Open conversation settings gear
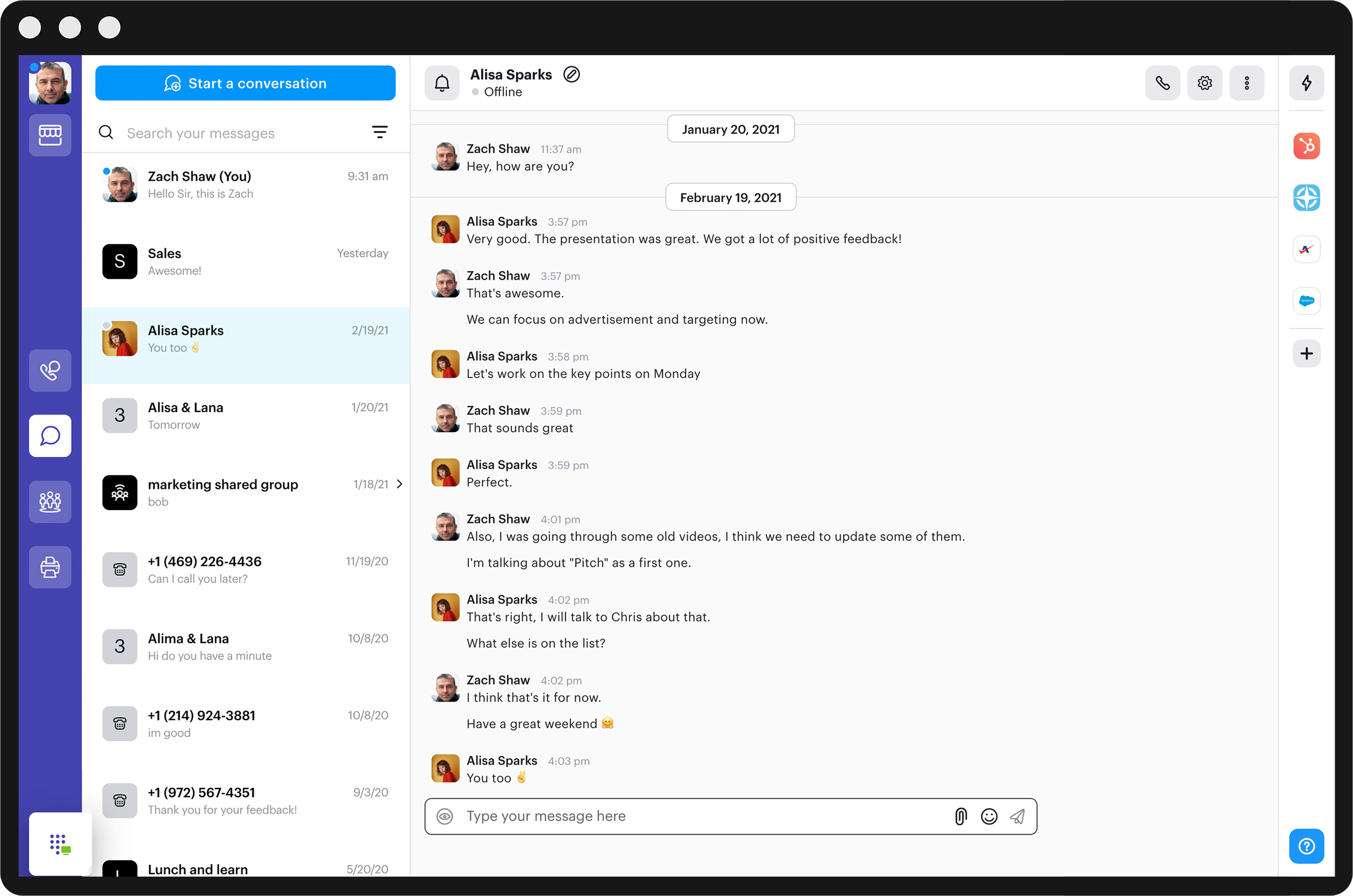 point(1205,83)
